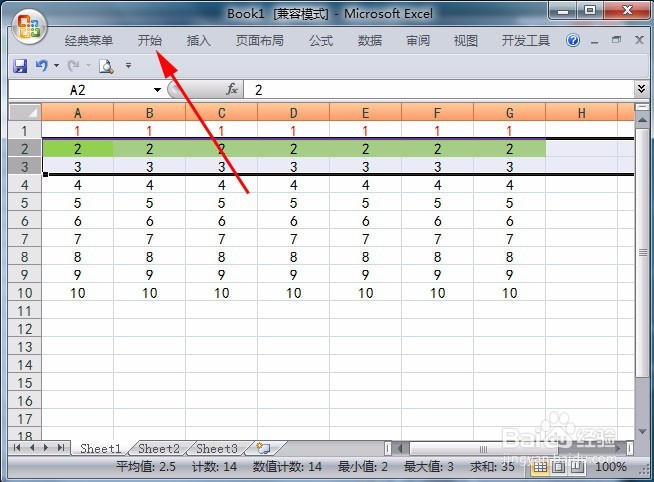Open the 视图 tab
The width and height of the screenshot is (654, 482).
click(465, 40)
